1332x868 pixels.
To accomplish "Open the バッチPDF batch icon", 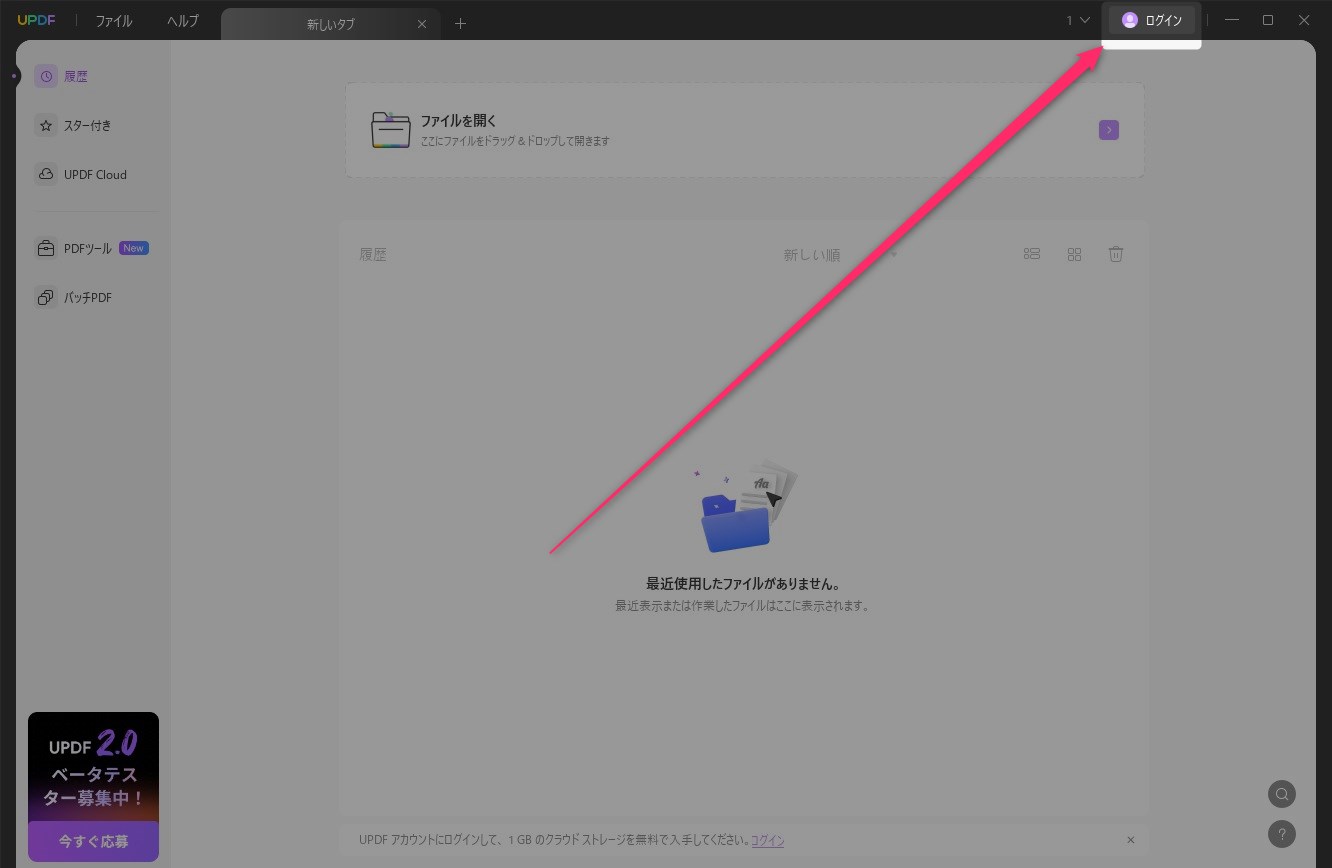I will pyautogui.click(x=46, y=297).
